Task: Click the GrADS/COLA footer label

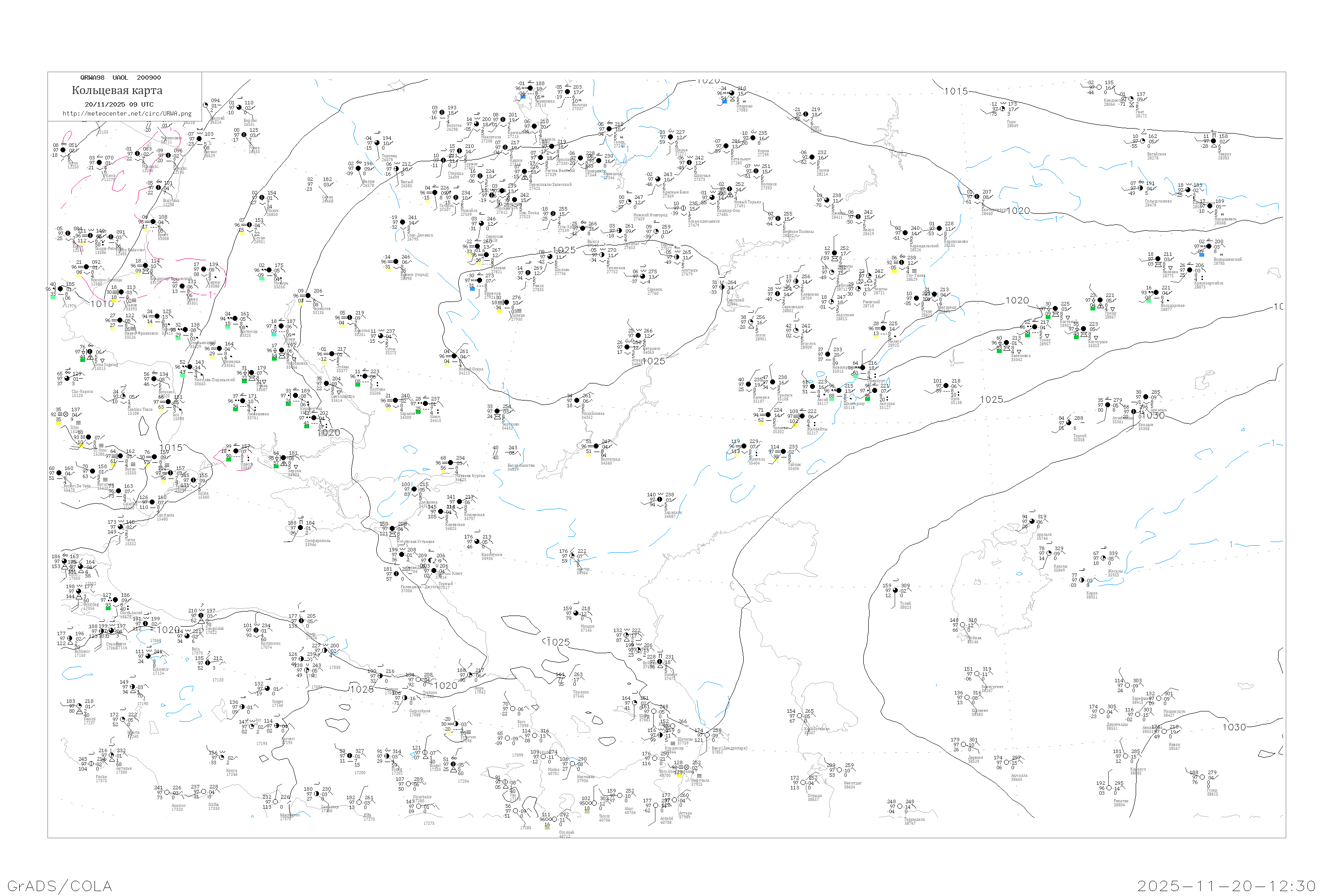Action: pyautogui.click(x=60, y=885)
